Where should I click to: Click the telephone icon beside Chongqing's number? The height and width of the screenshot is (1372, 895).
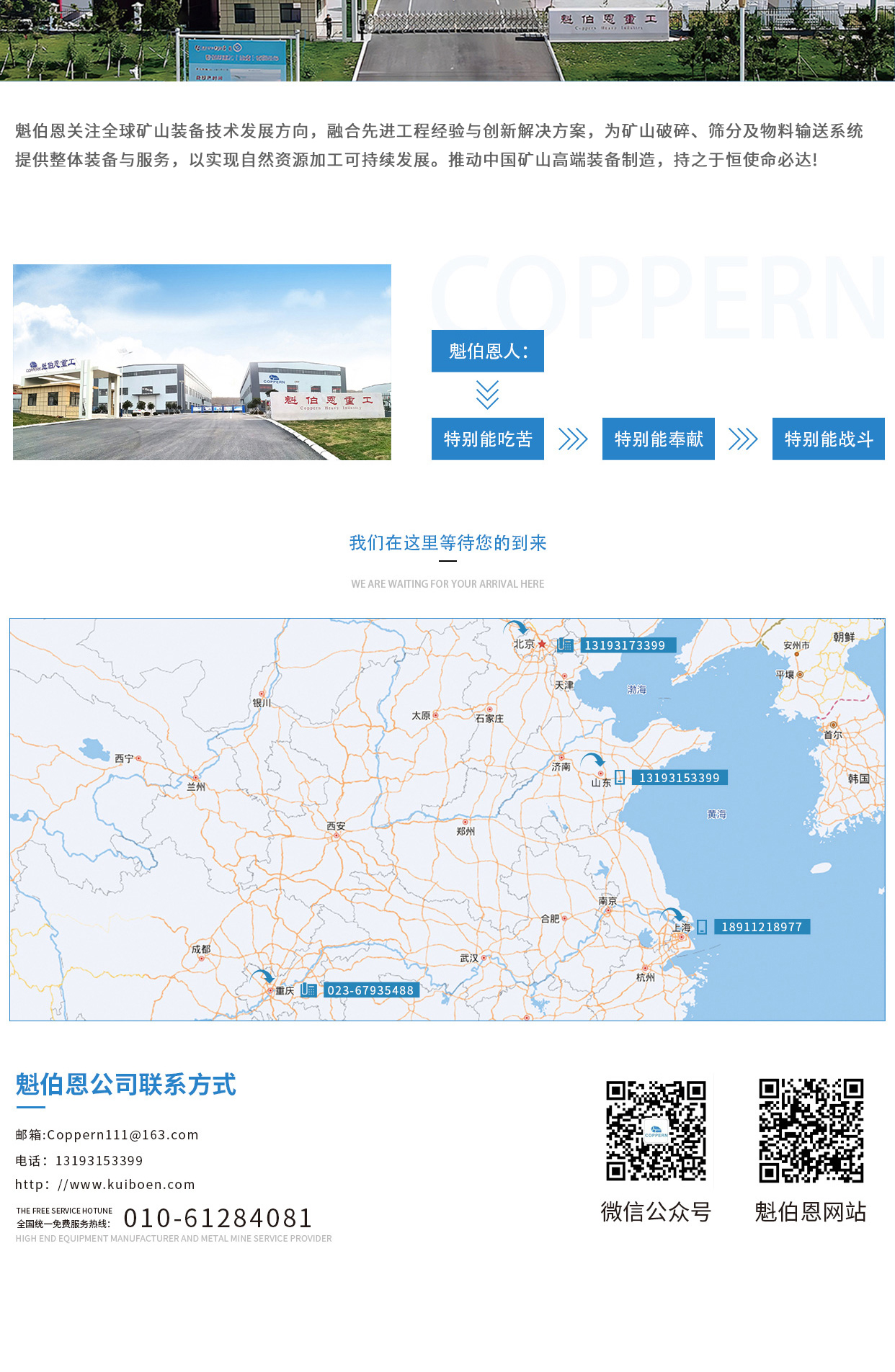coord(308,990)
